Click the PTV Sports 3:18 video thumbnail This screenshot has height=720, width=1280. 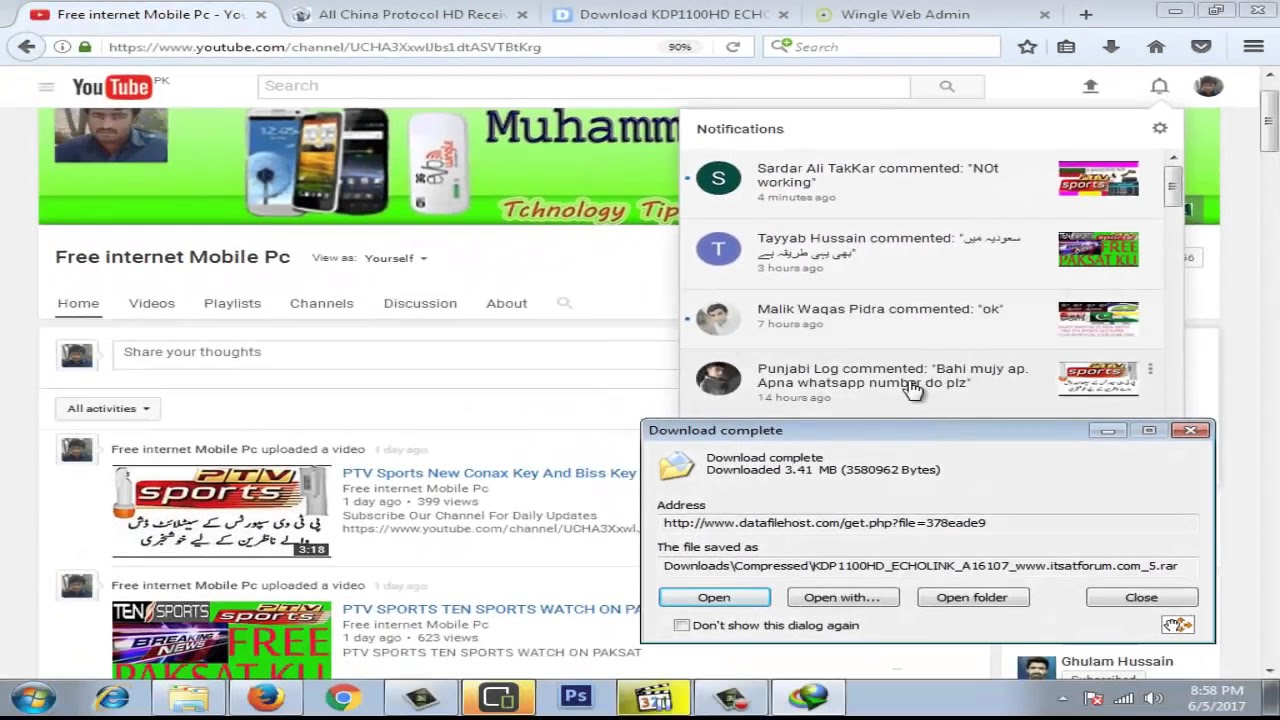pyautogui.click(x=221, y=511)
